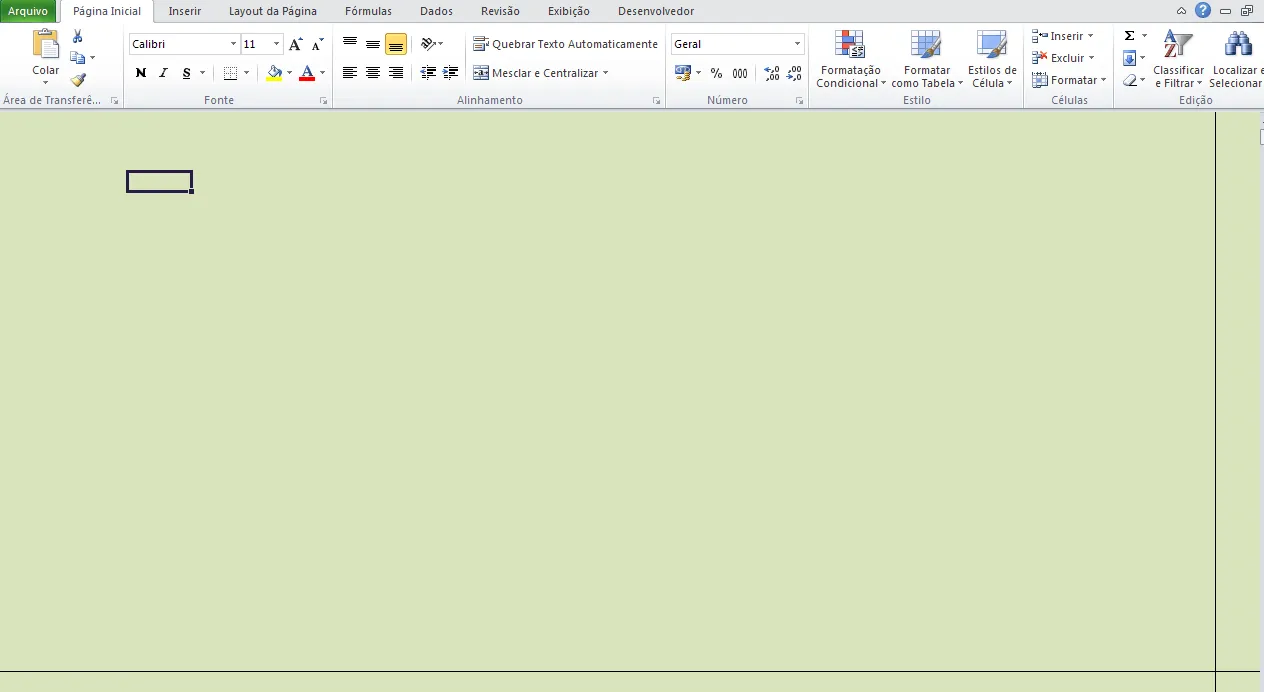This screenshot has height=692, width=1264.
Task: Click Quebrar Texto Automaticamente button
Action: pos(565,44)
